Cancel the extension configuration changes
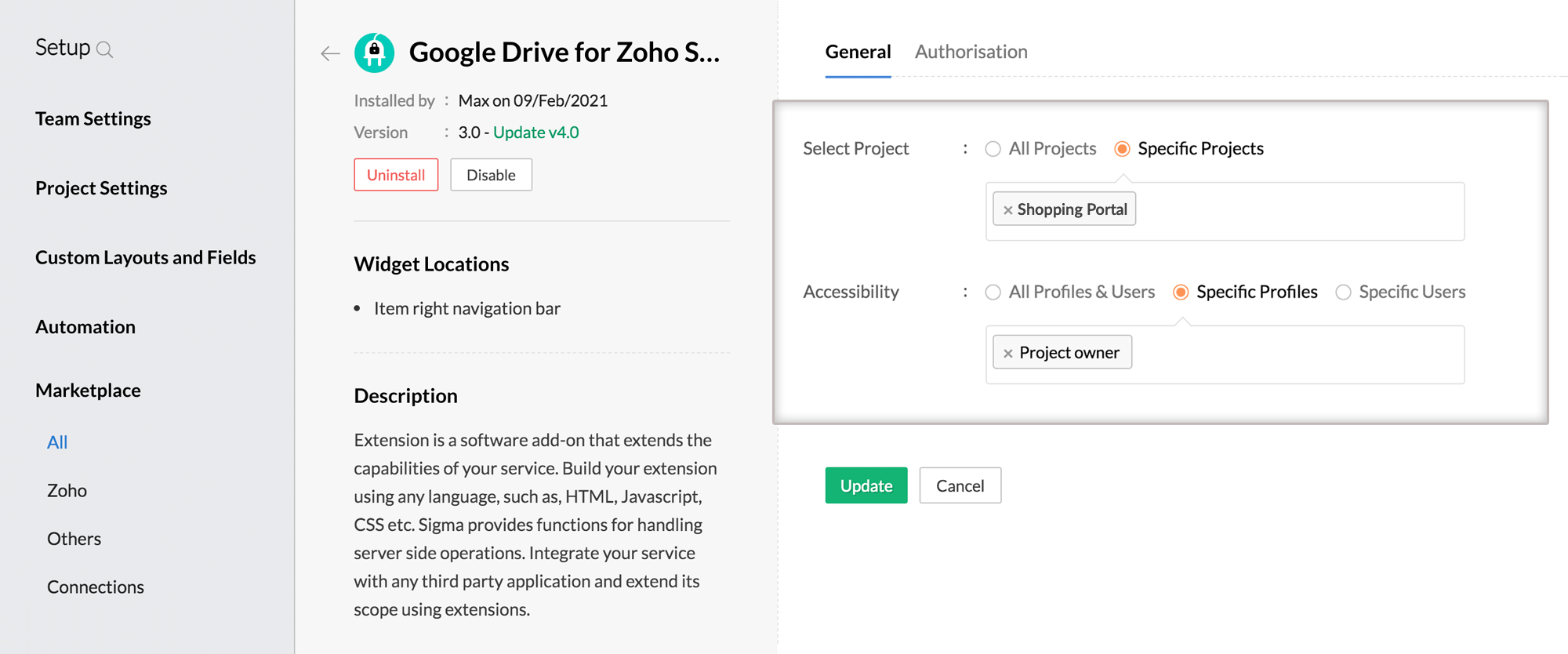Viewport: 1568px width, 654px height. (960, 485)
